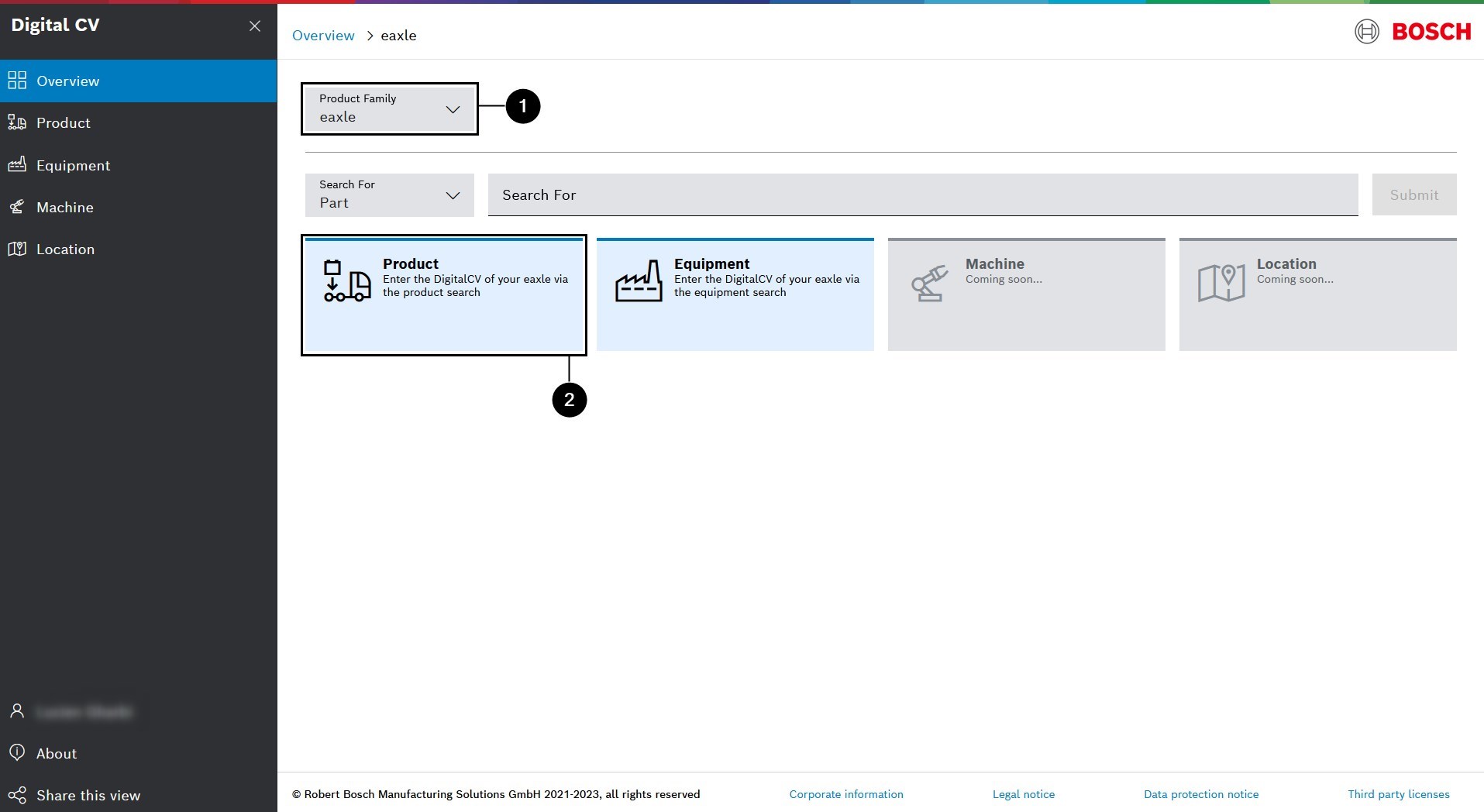Click the Machine Coming soon card title
Screen dimensions: 1484x812
995,263
